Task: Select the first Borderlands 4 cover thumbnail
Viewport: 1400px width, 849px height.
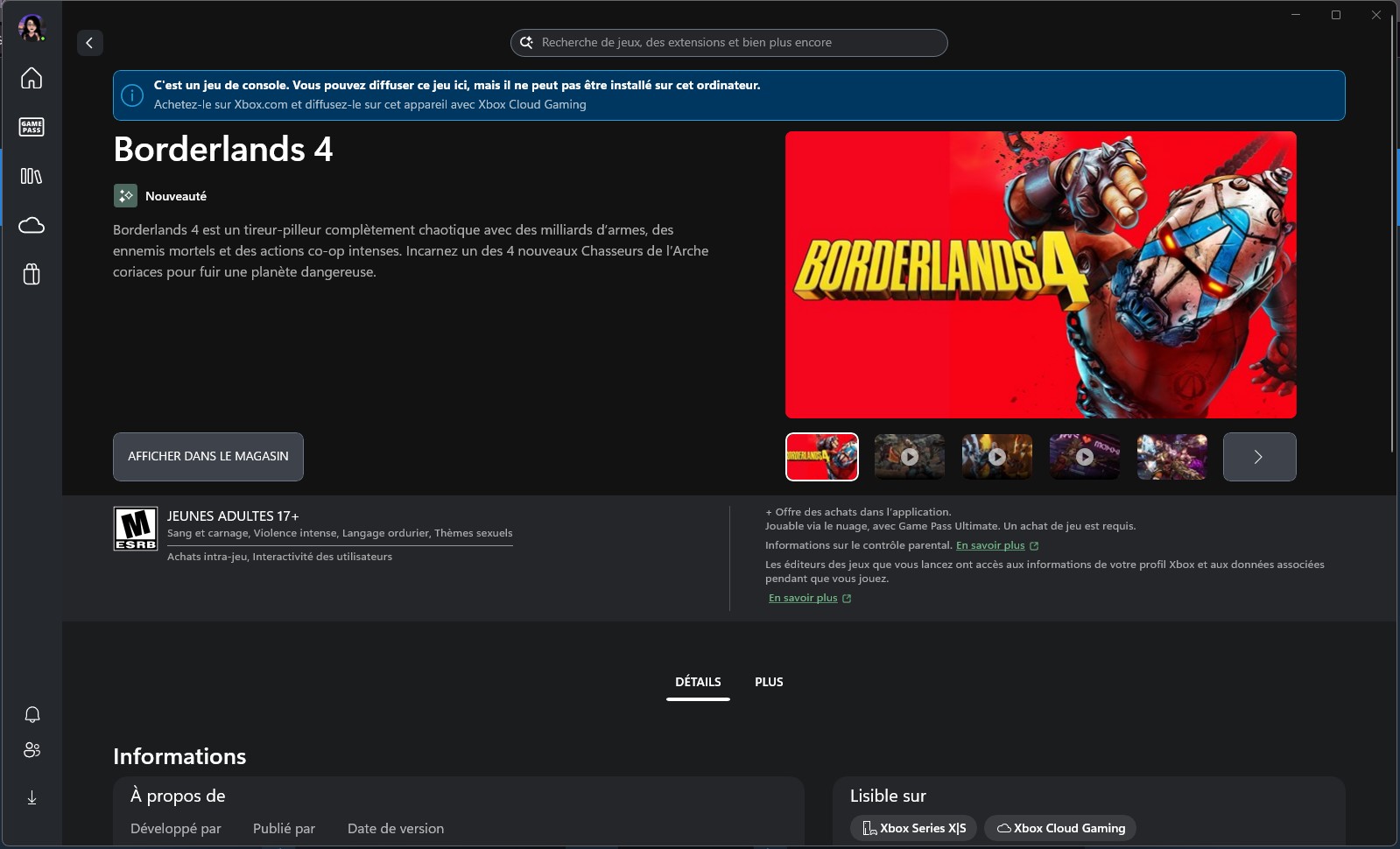Action: point(822,457)
